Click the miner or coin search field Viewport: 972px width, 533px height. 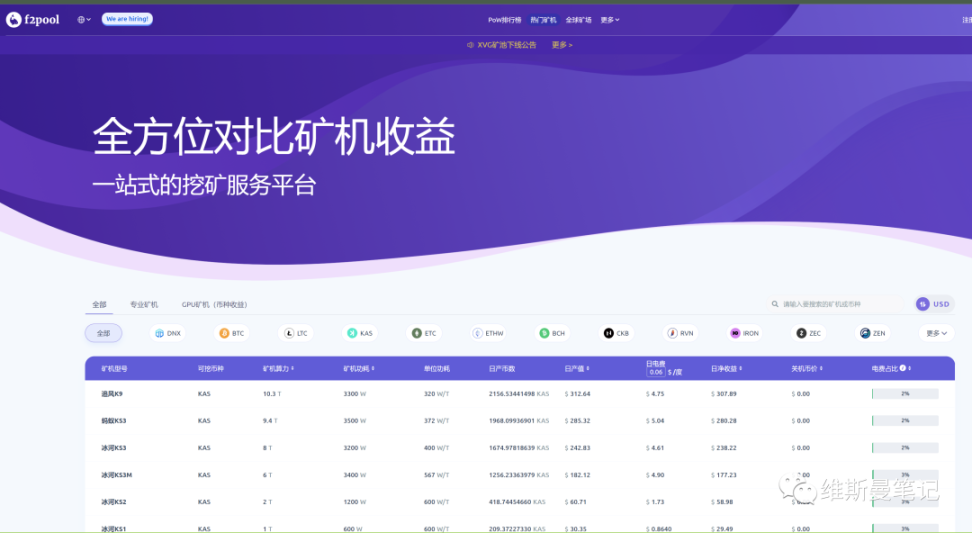(x=837, y=304)
